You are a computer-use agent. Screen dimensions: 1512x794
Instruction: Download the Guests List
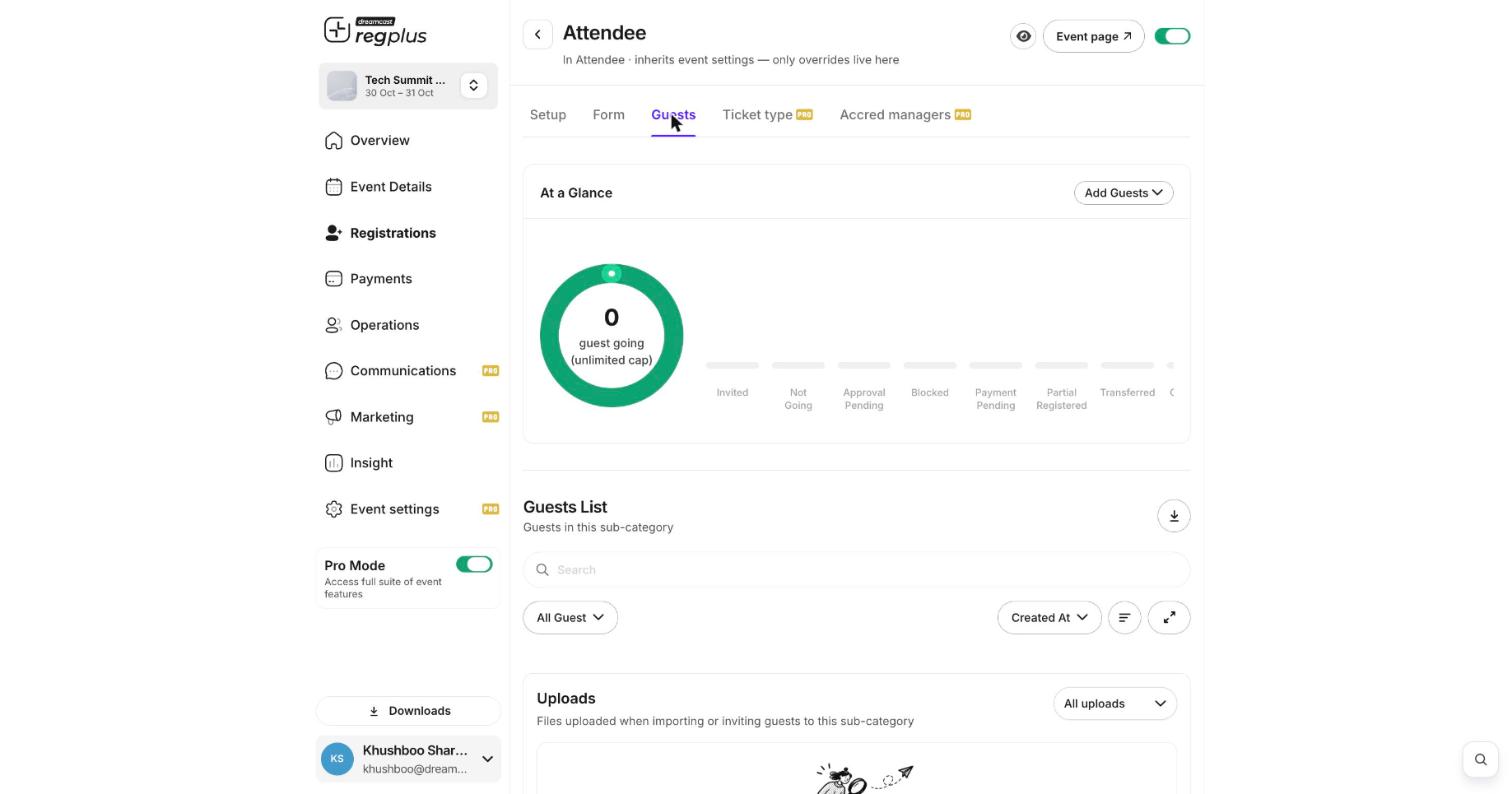pos(1174,516)
